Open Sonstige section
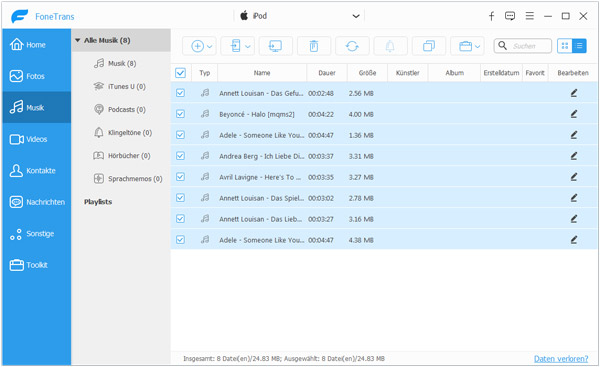This screenshot has width=600, height=367. pyautogui.click(x=36, y=233)
